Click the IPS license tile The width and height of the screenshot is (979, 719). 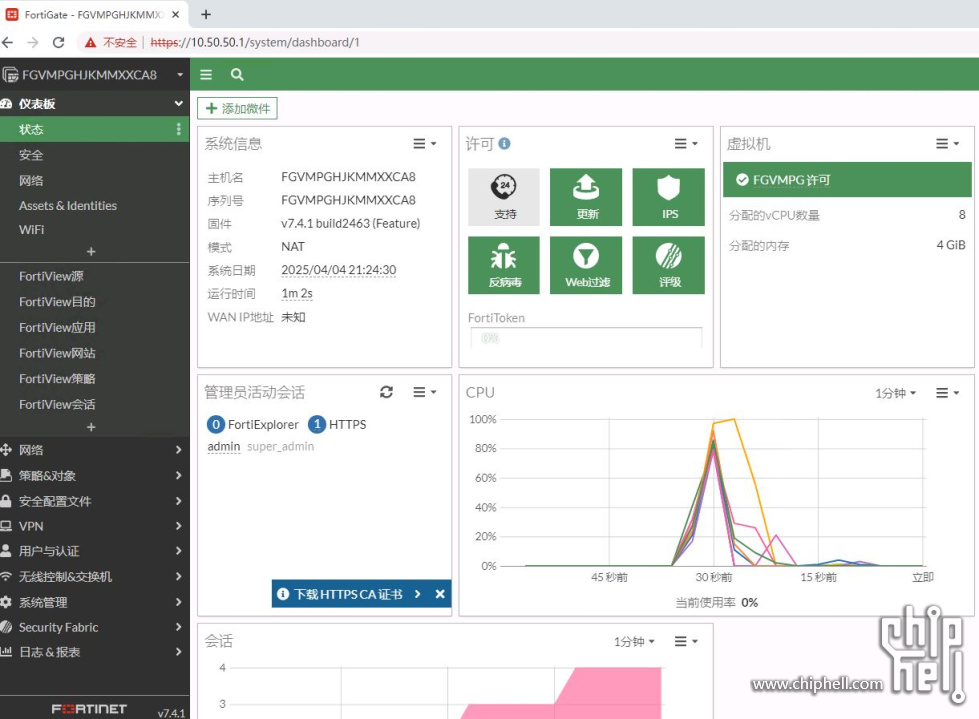[x=668, y=197]
